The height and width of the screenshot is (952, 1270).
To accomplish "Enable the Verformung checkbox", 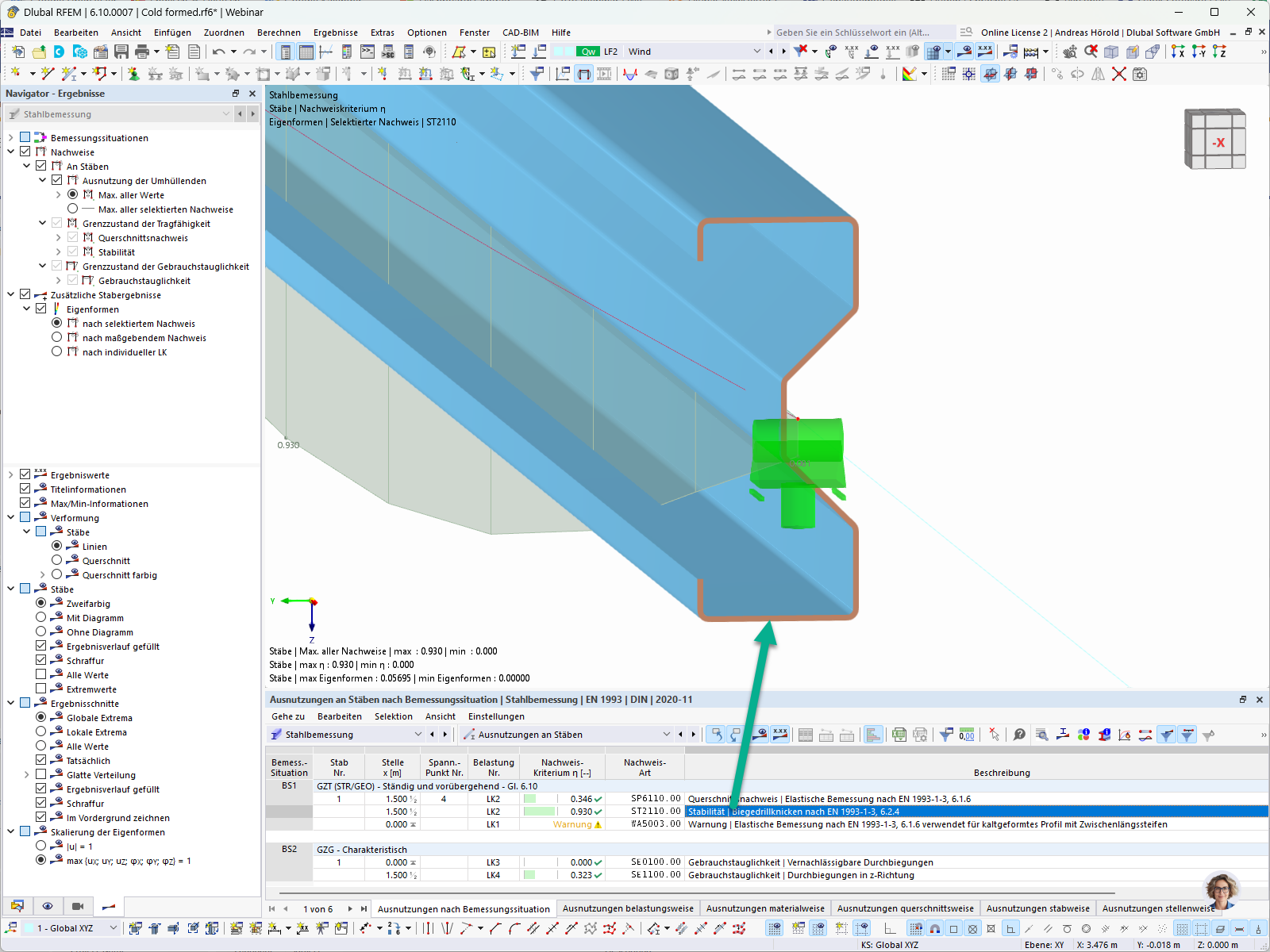I will point(25,517).
